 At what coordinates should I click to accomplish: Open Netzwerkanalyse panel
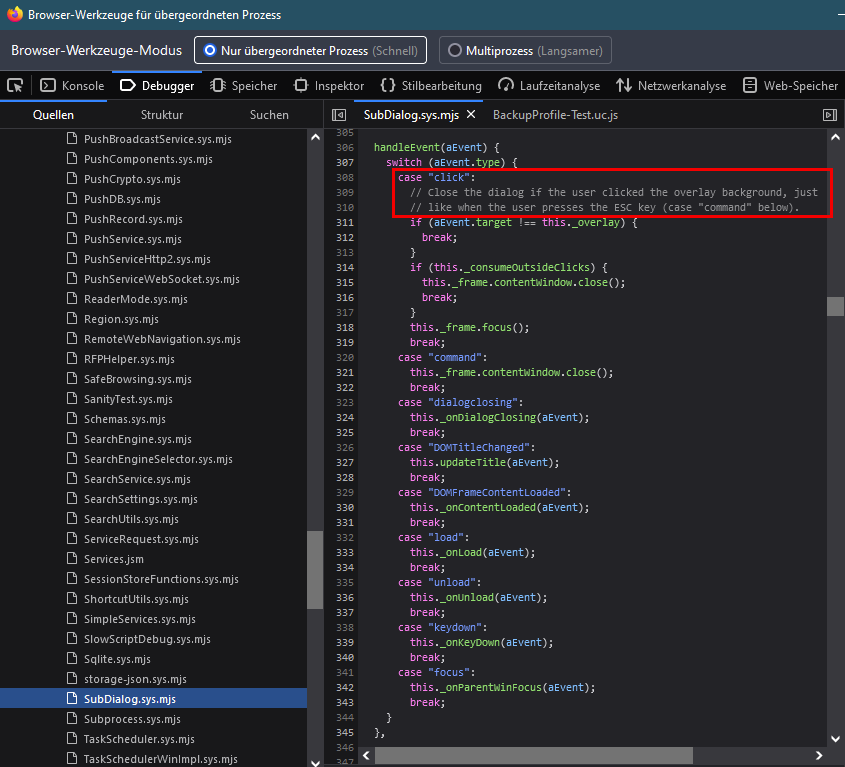coord(671,85)
